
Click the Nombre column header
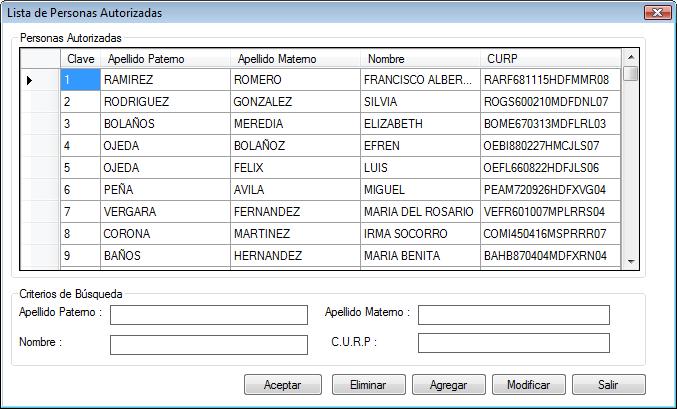pyautogui.click(x=420, y=59)
